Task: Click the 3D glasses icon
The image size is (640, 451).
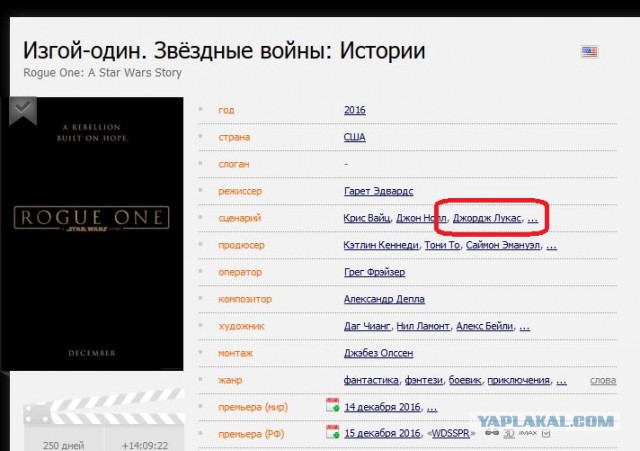Action: click(491, 433)
